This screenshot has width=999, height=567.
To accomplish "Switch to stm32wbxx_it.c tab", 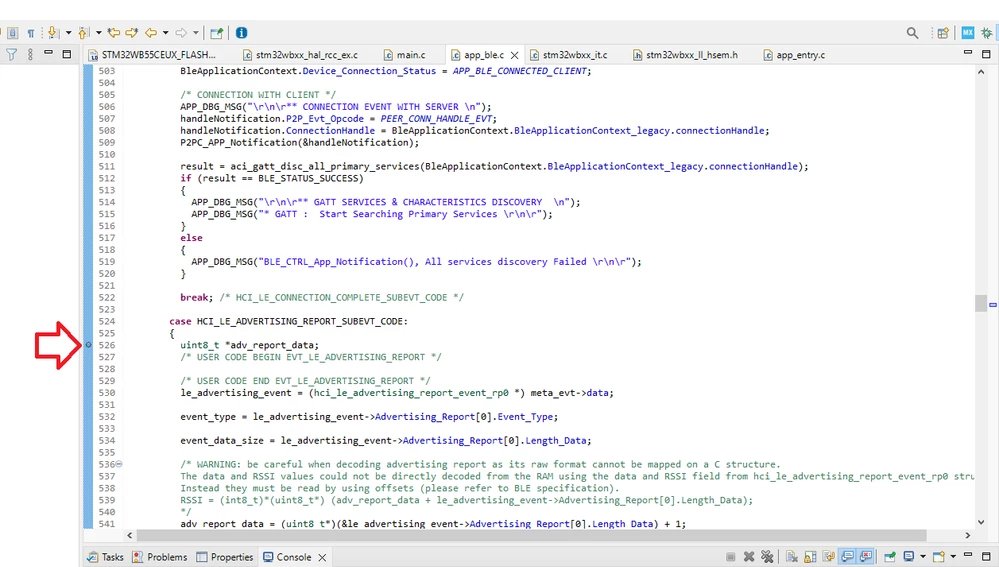I will point(569,55).
